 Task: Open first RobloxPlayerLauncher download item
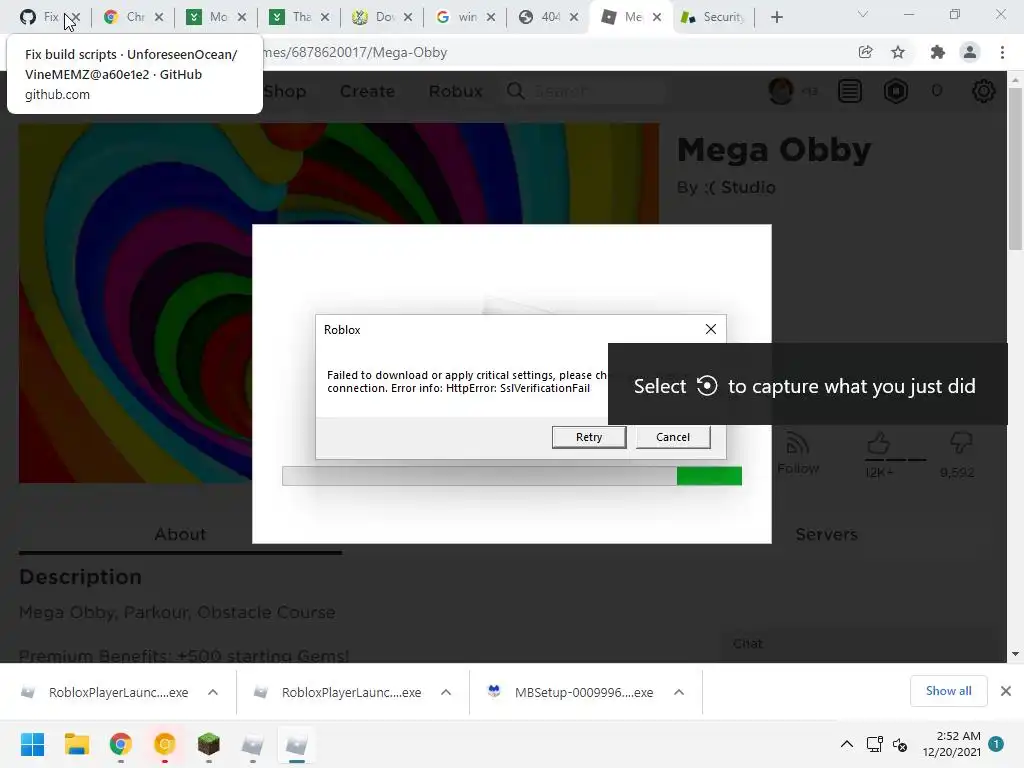click(106, 692)
